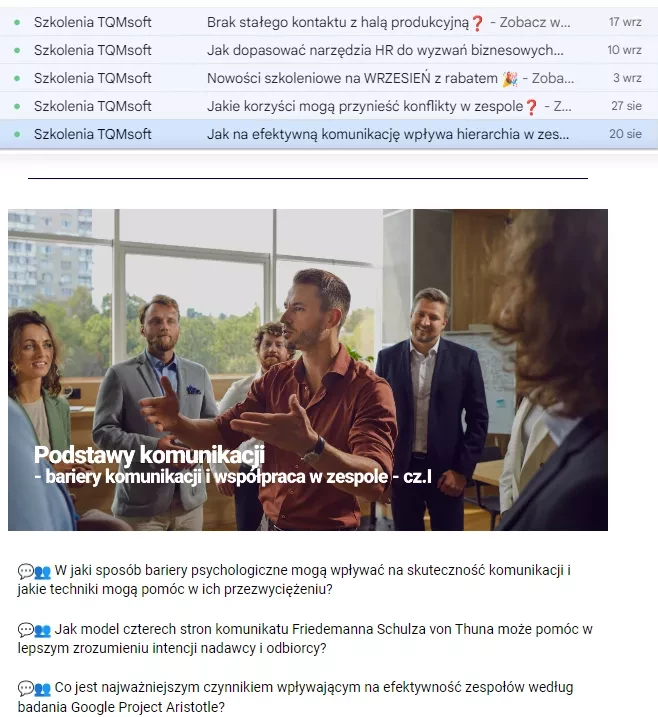Screen dimensions: 658x717
Task: Click the red question mark in konflikty subject
Action: (x=531, y=107)
